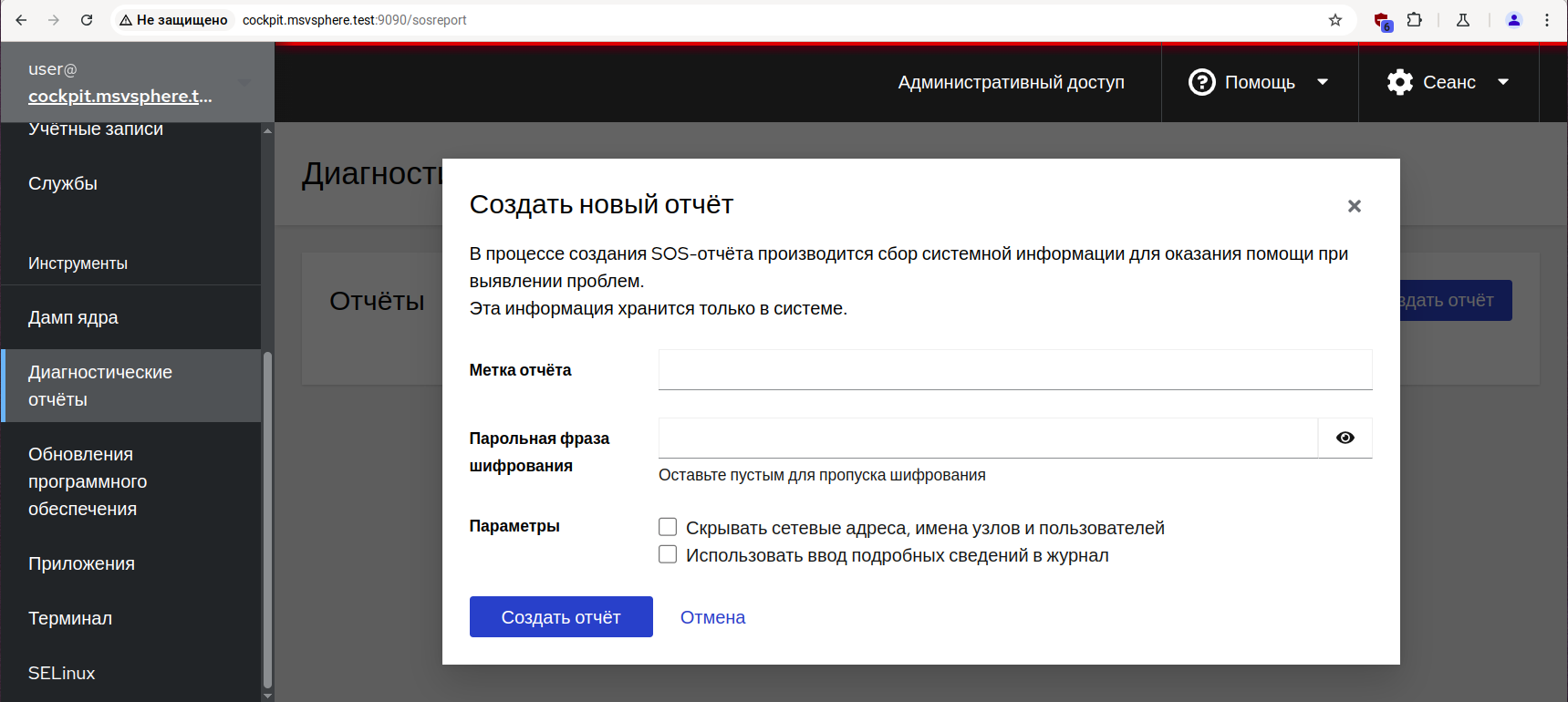The image size is (1568, 702).
Task: Reload the page with refresh icon
Action: pyautogui.click(x=87, y=20)
